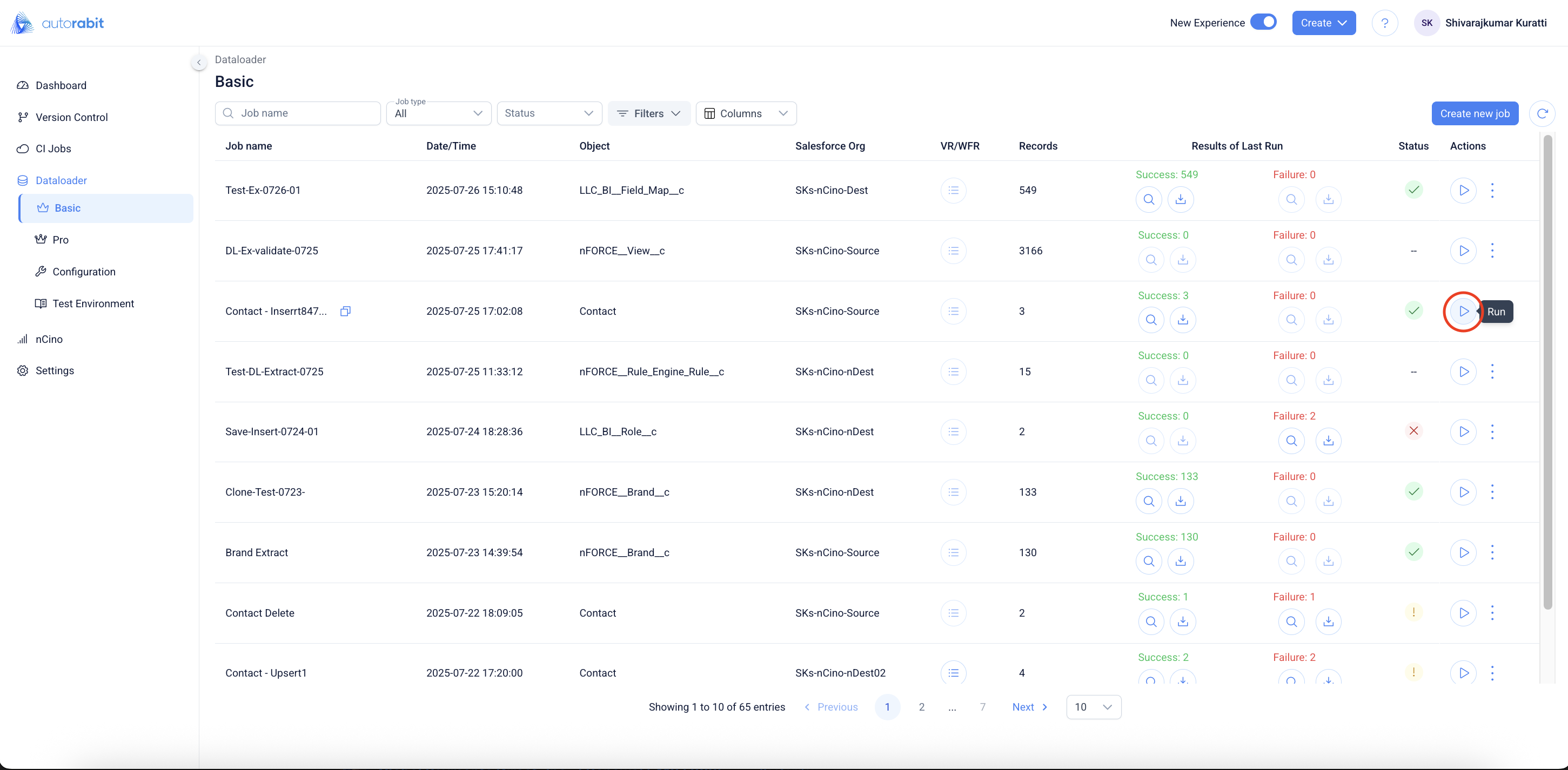Open the Pro dataloader menu item
This screenshot has width=1568, height=770.
tap(61, 240)
